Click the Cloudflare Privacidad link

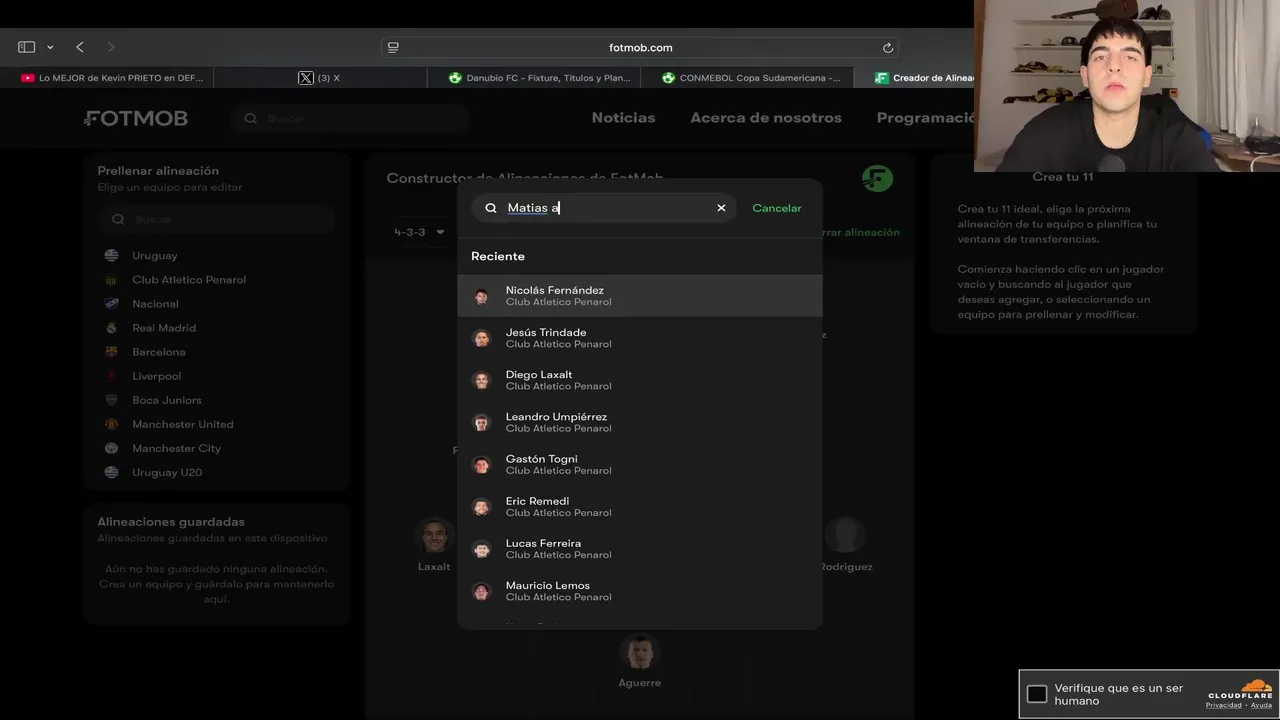coord(1223,705)
